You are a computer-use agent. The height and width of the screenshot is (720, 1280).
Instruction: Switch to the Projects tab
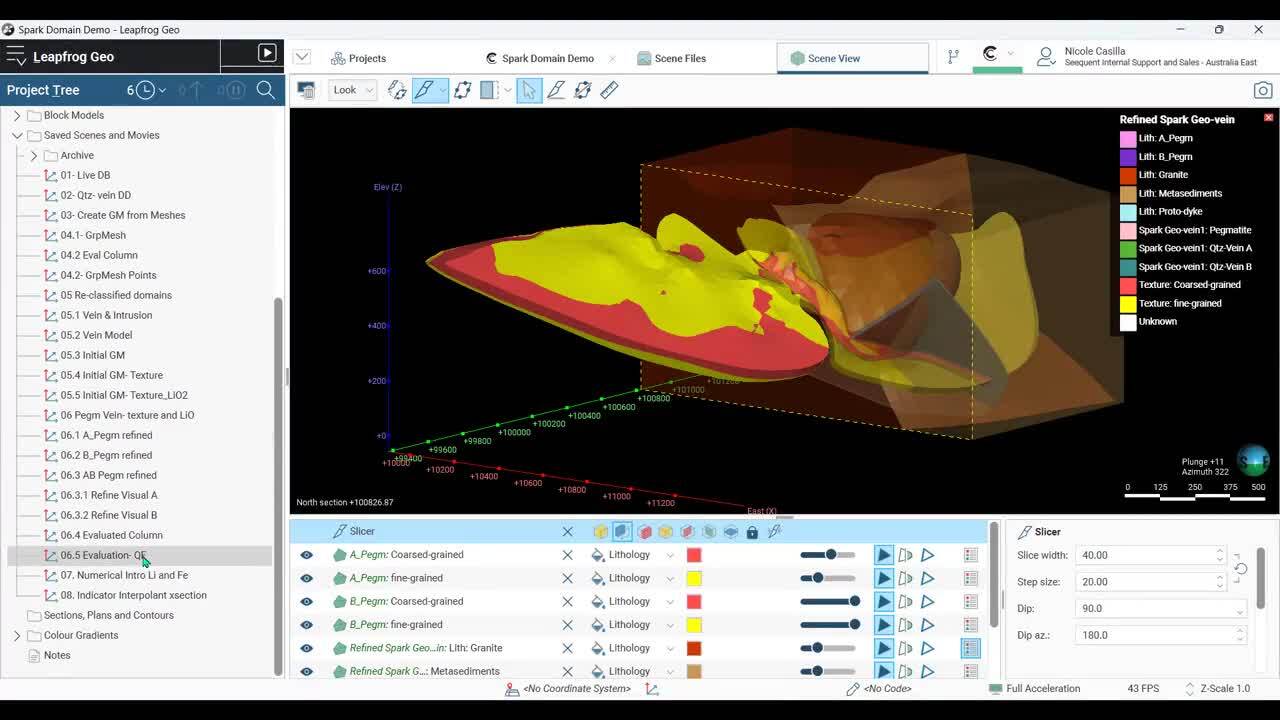pos(358,58)
